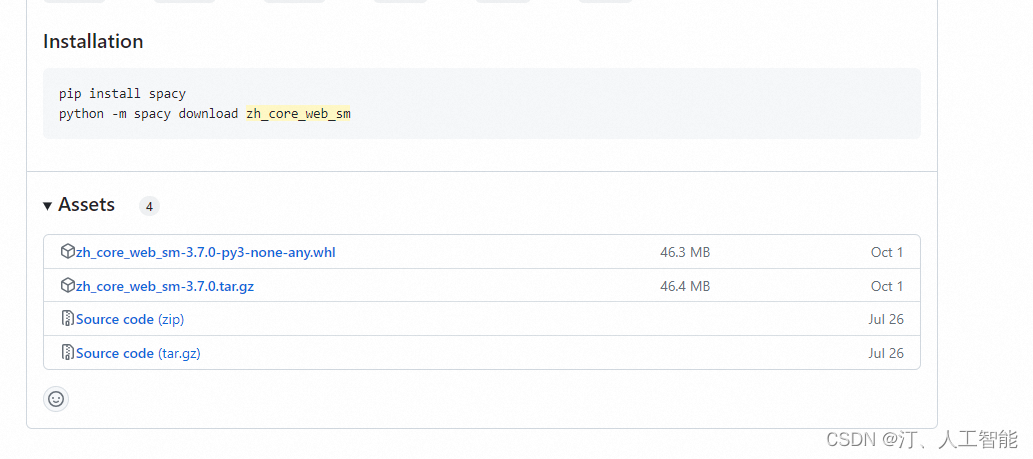Image resolution: width=1033 pixels, height=459 pixels.
Task: Click the package icon beside zh_core_web_sm-3.7.0.tar.gz
Action: [68, 286]
